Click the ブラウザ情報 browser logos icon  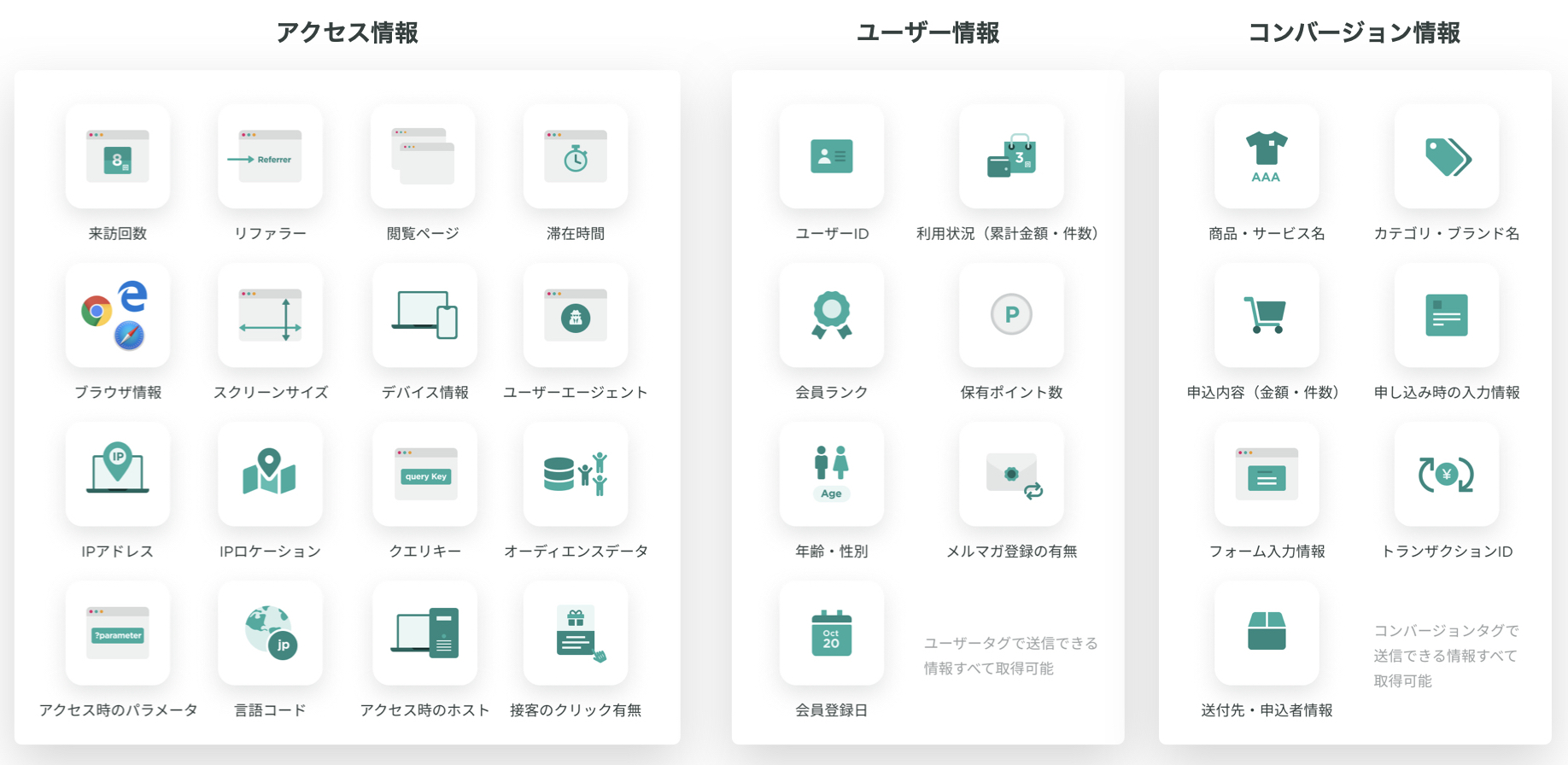[x=118, y=315]
